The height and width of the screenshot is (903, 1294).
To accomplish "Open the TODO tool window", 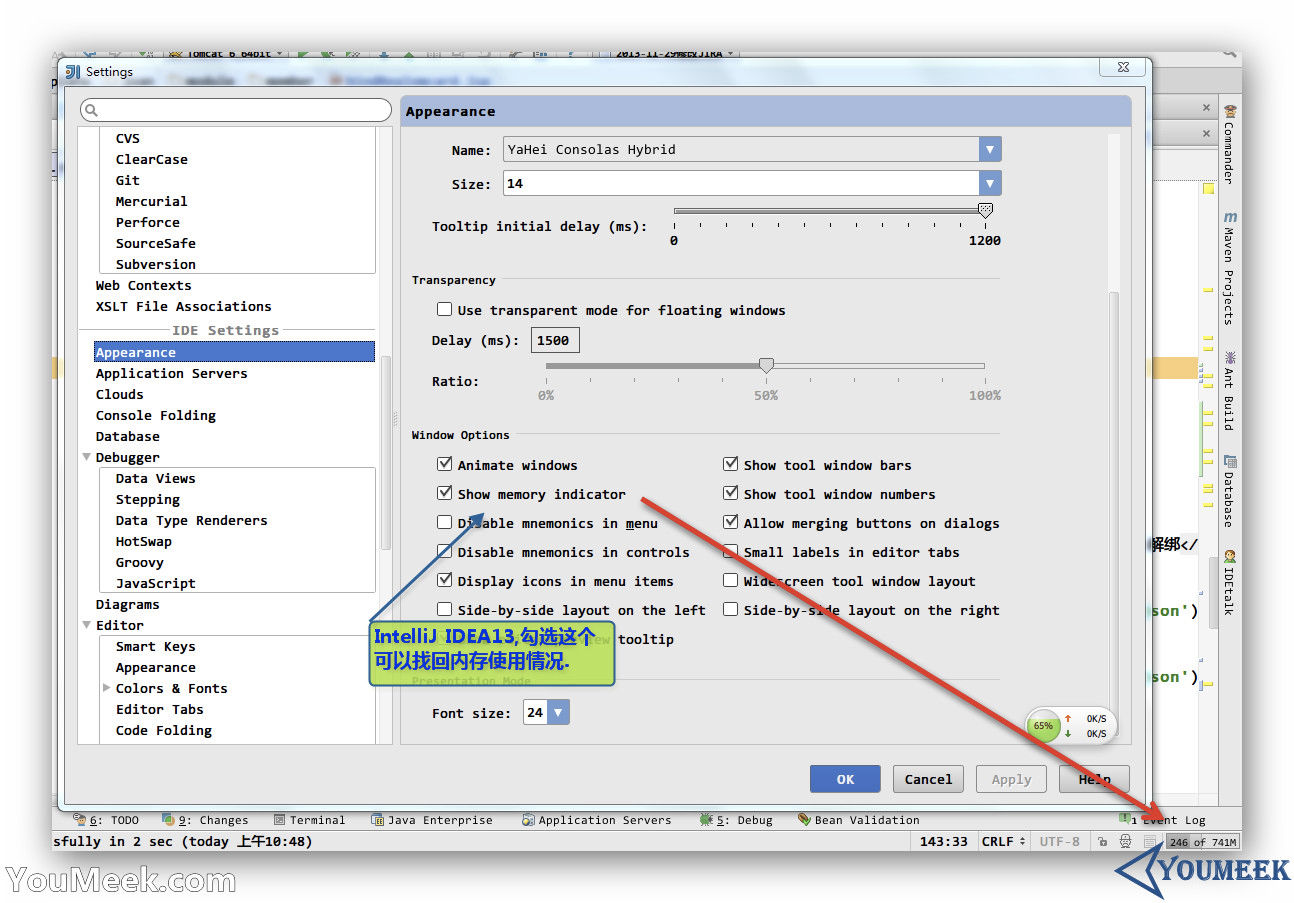I will click(108, 820).
